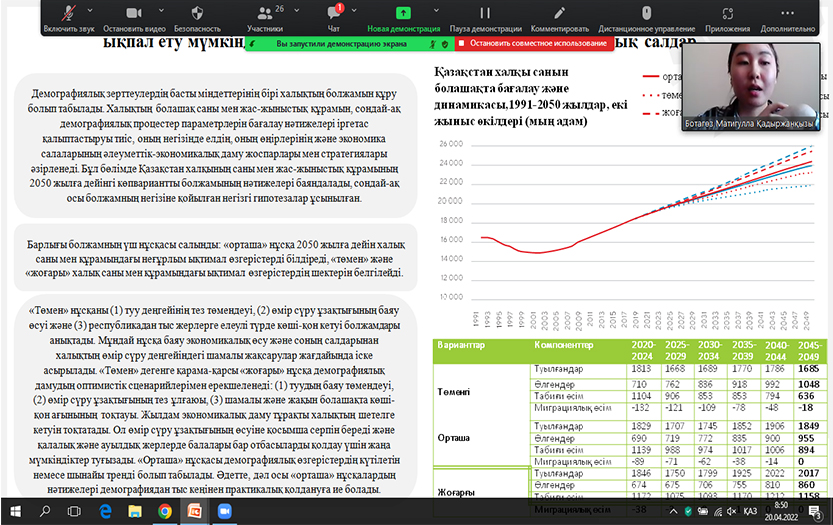Open PowerPoint from the taskbar
This screenshot has height=525, width=833.
[x=194, y=511]
